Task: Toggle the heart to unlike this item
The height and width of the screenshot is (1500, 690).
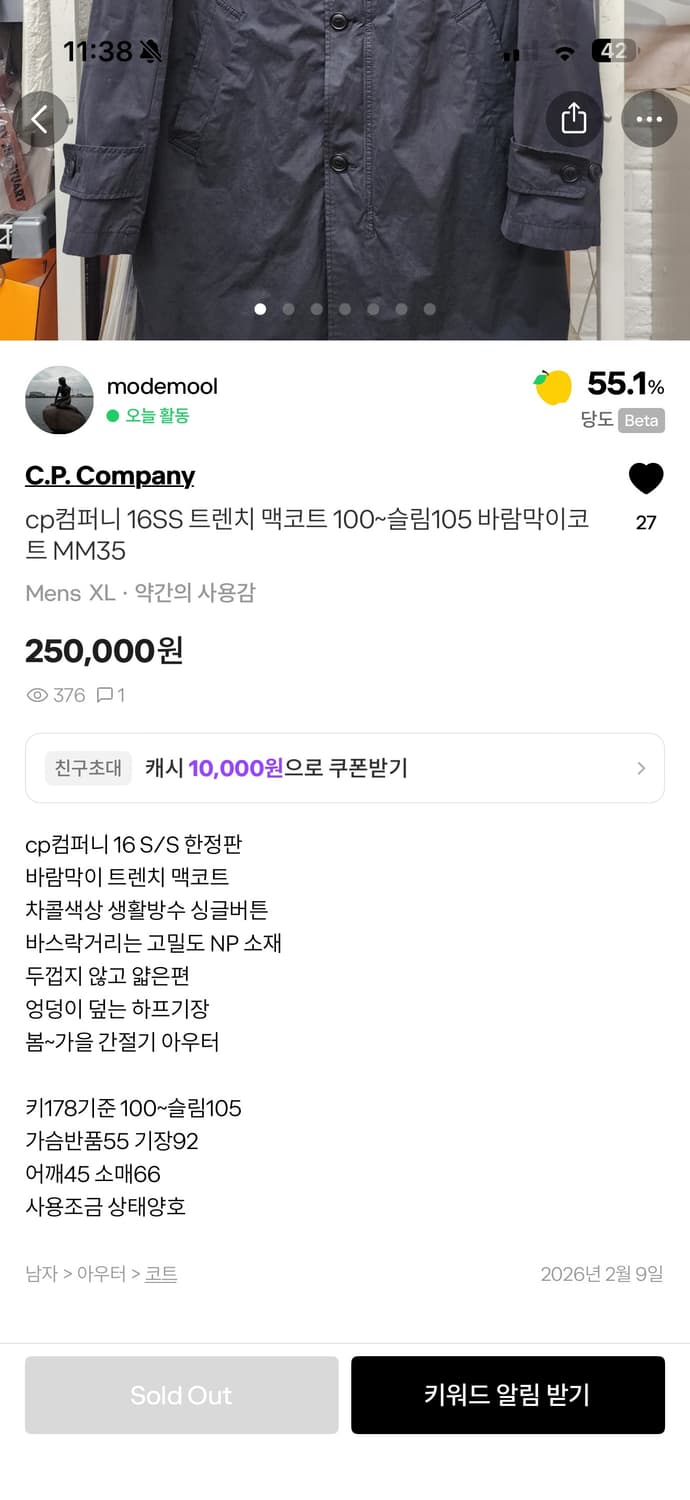Action: [x=646, y=478]
